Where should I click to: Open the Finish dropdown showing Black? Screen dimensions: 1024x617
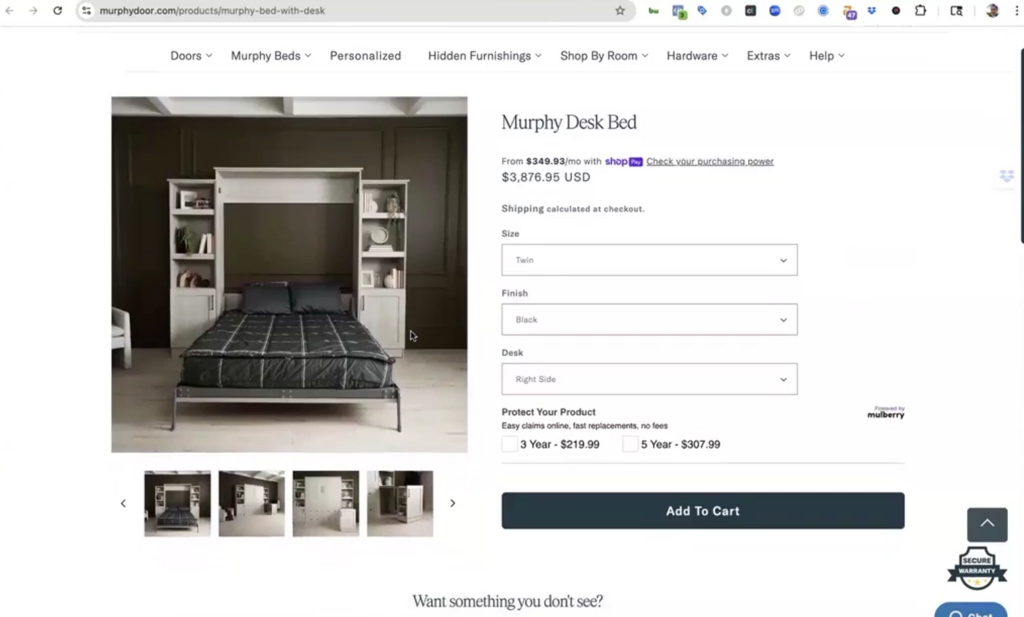649,319
